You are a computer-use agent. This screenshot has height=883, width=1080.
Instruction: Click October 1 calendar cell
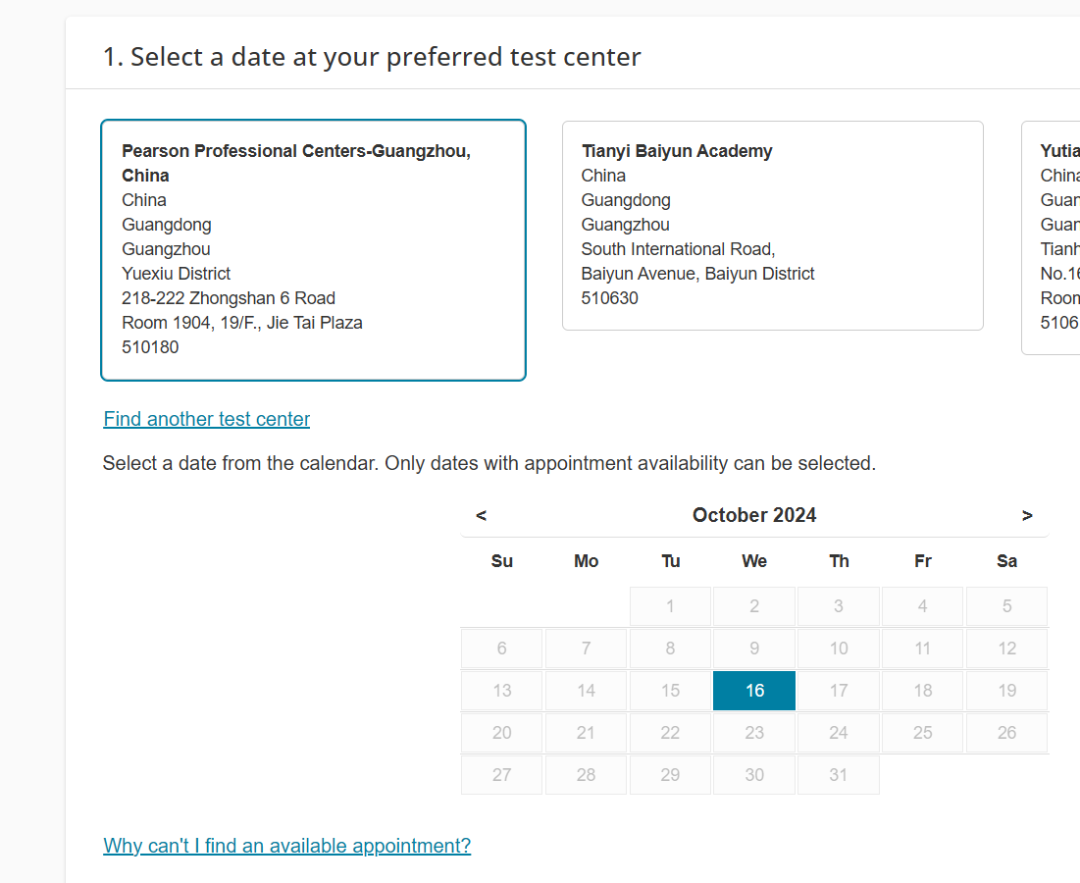[x=670, y=606]
